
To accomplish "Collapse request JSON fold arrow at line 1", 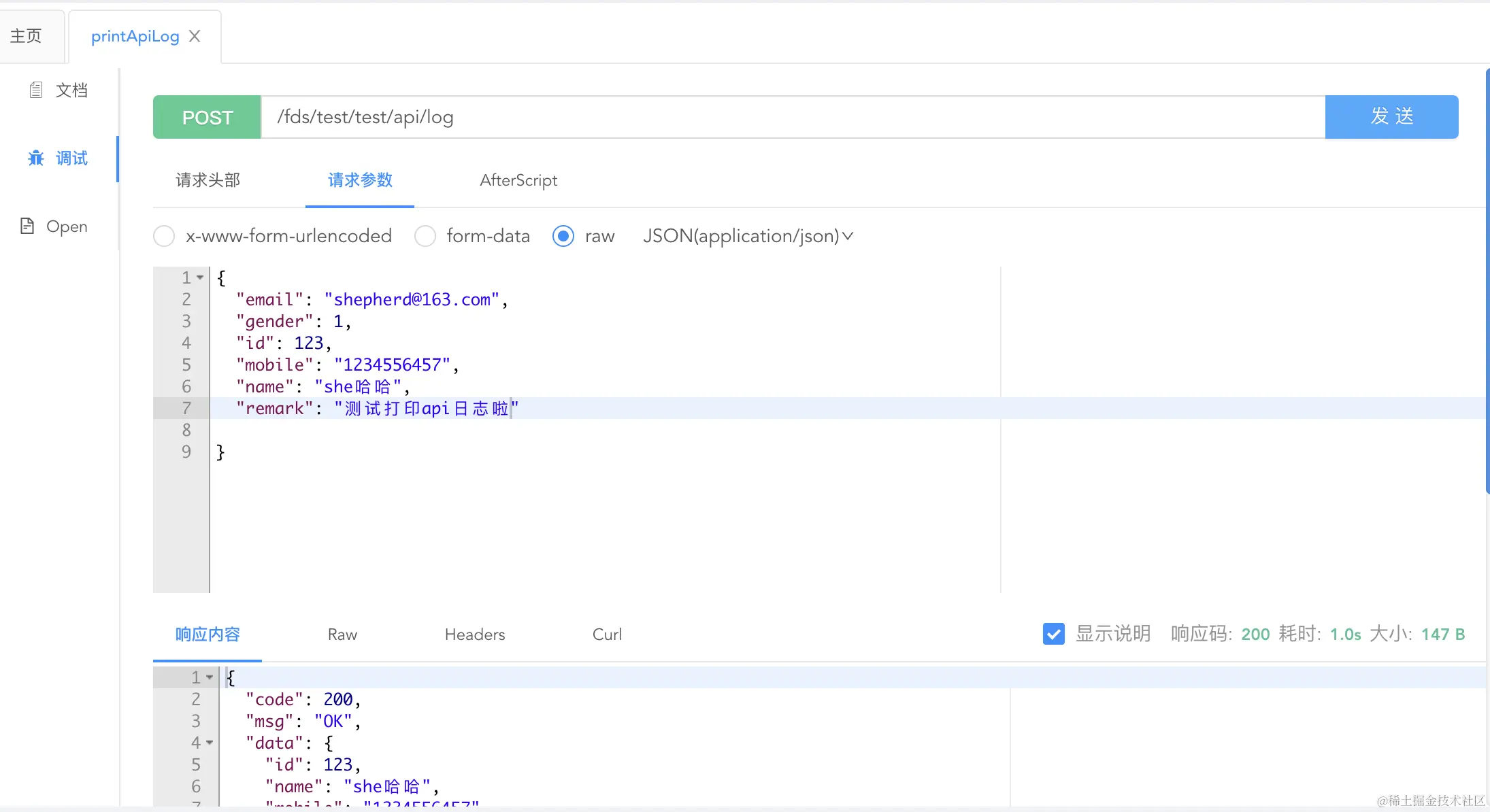I will click(x=200, y=277).
